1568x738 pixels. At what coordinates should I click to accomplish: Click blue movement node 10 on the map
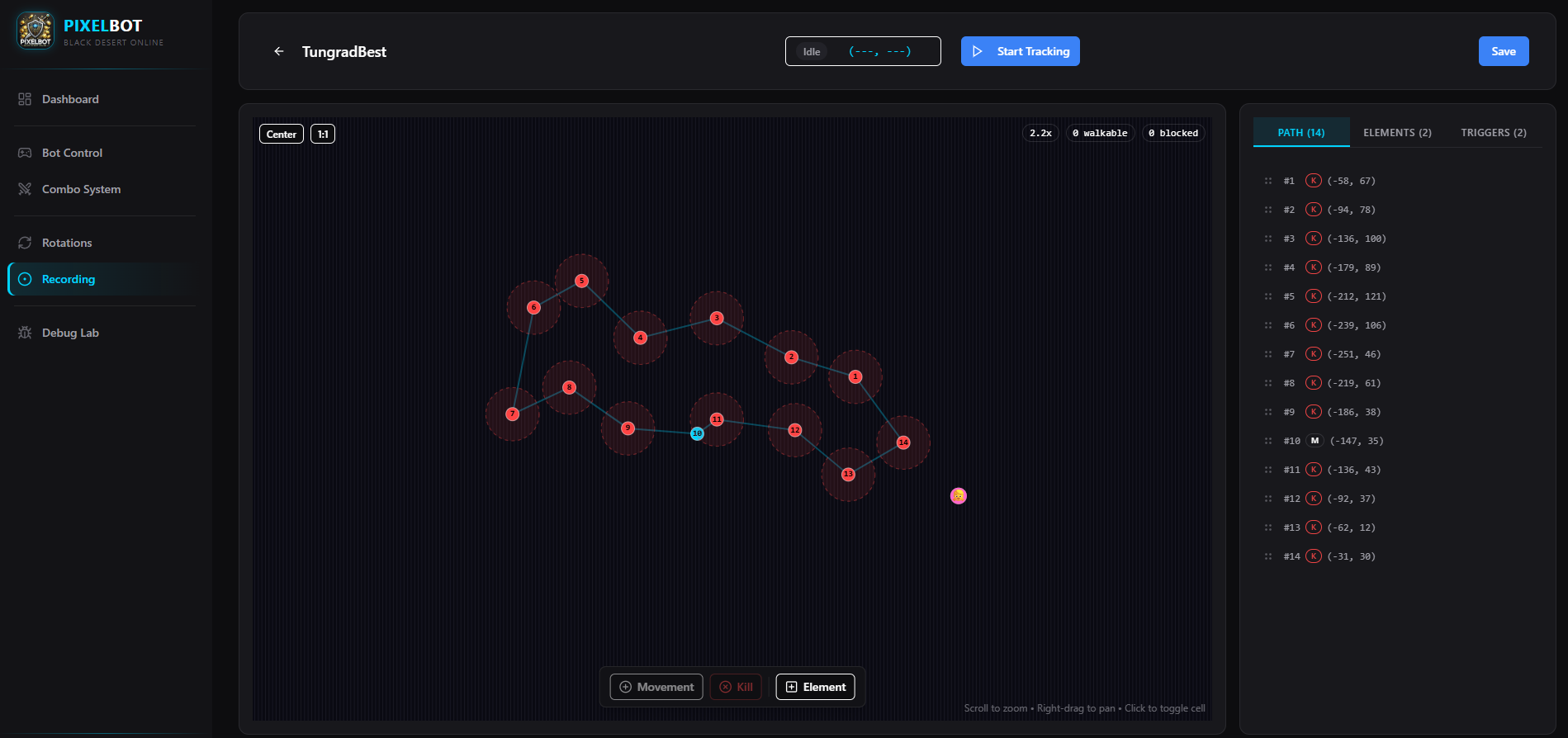[697, 433]
